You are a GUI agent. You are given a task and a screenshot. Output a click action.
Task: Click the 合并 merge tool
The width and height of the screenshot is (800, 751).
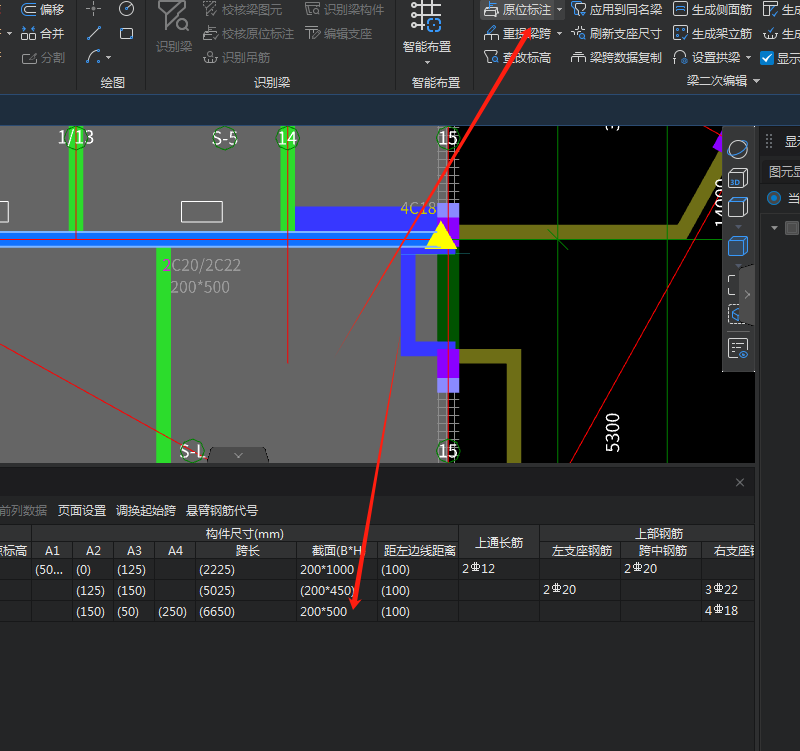pos(42,34)
